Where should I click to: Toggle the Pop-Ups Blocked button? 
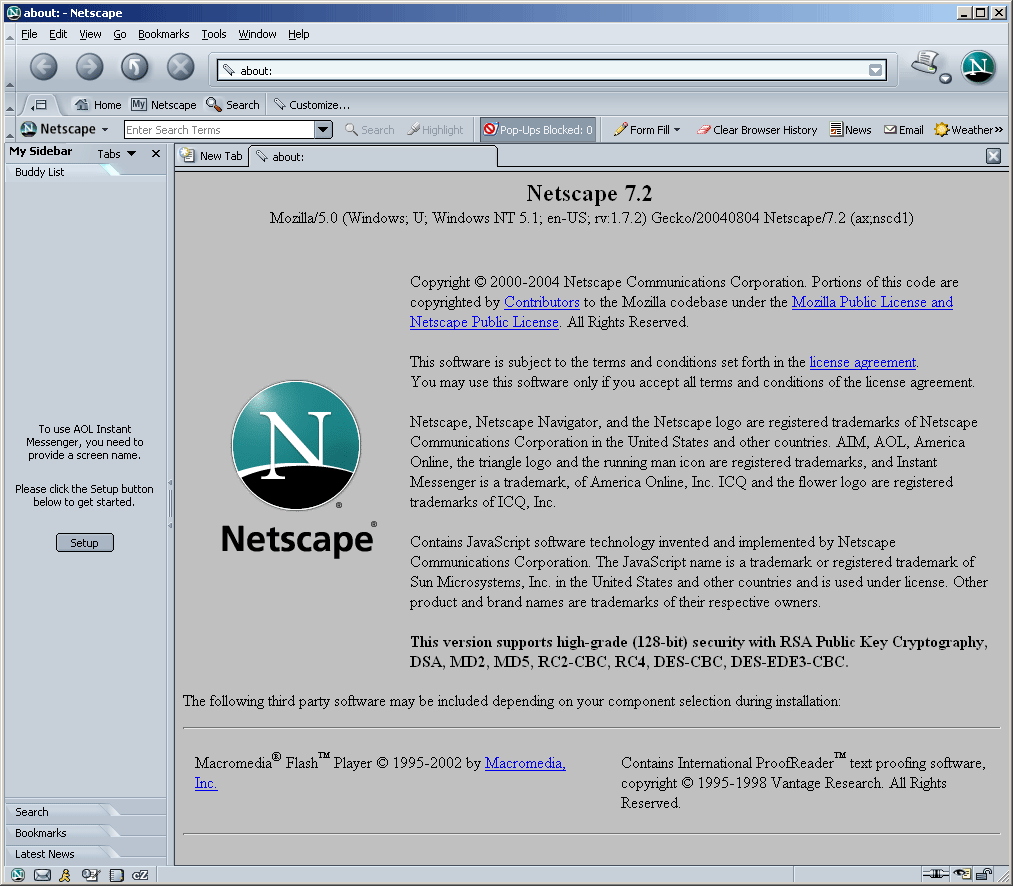coord(538,130)
